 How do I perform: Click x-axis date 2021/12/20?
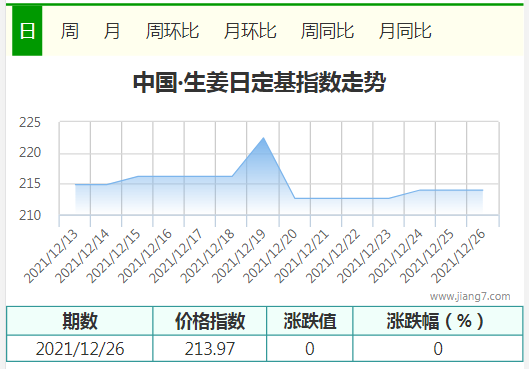[270, 256]
